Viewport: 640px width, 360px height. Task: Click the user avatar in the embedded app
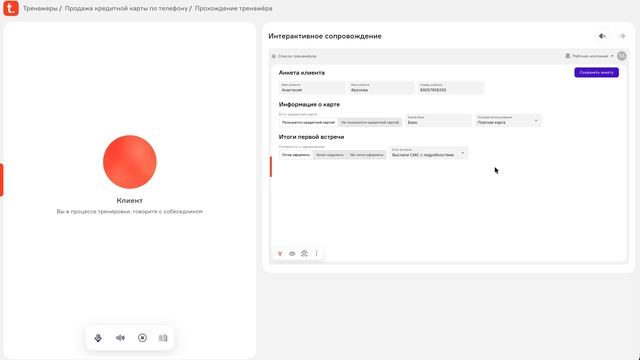coord(622,56)
